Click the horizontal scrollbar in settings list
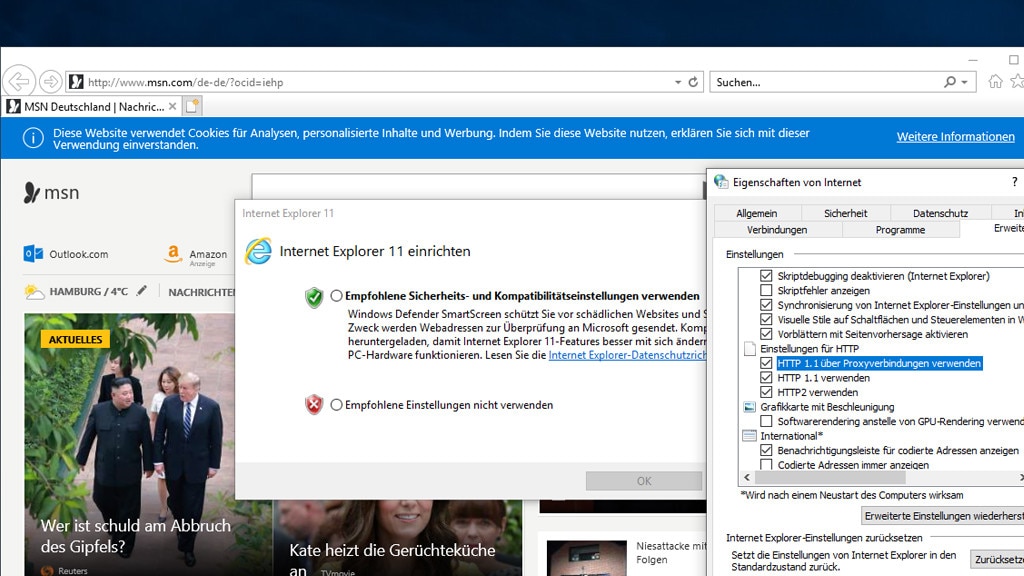Screen dimensions: 1024x576 point(829,477)
